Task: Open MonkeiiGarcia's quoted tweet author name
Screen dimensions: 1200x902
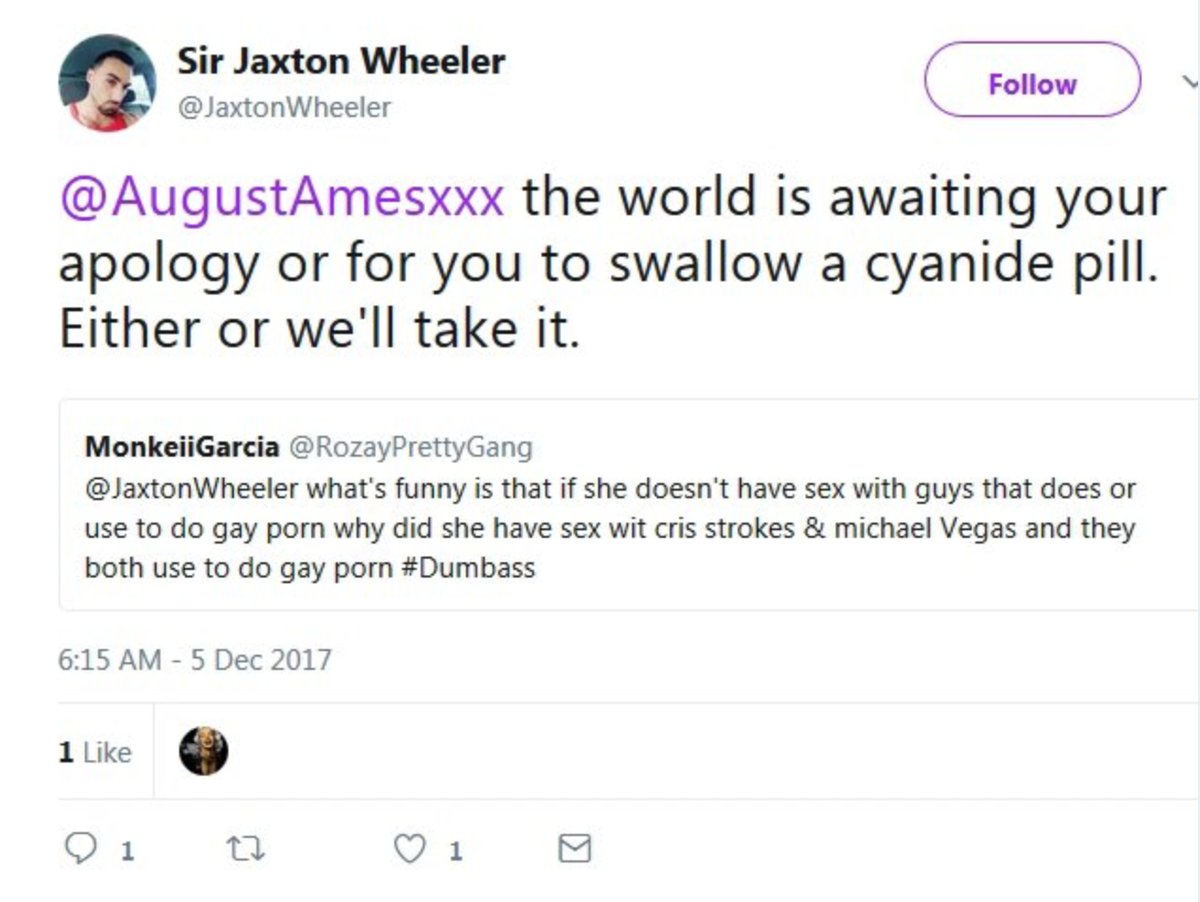Action: point(181,446)
